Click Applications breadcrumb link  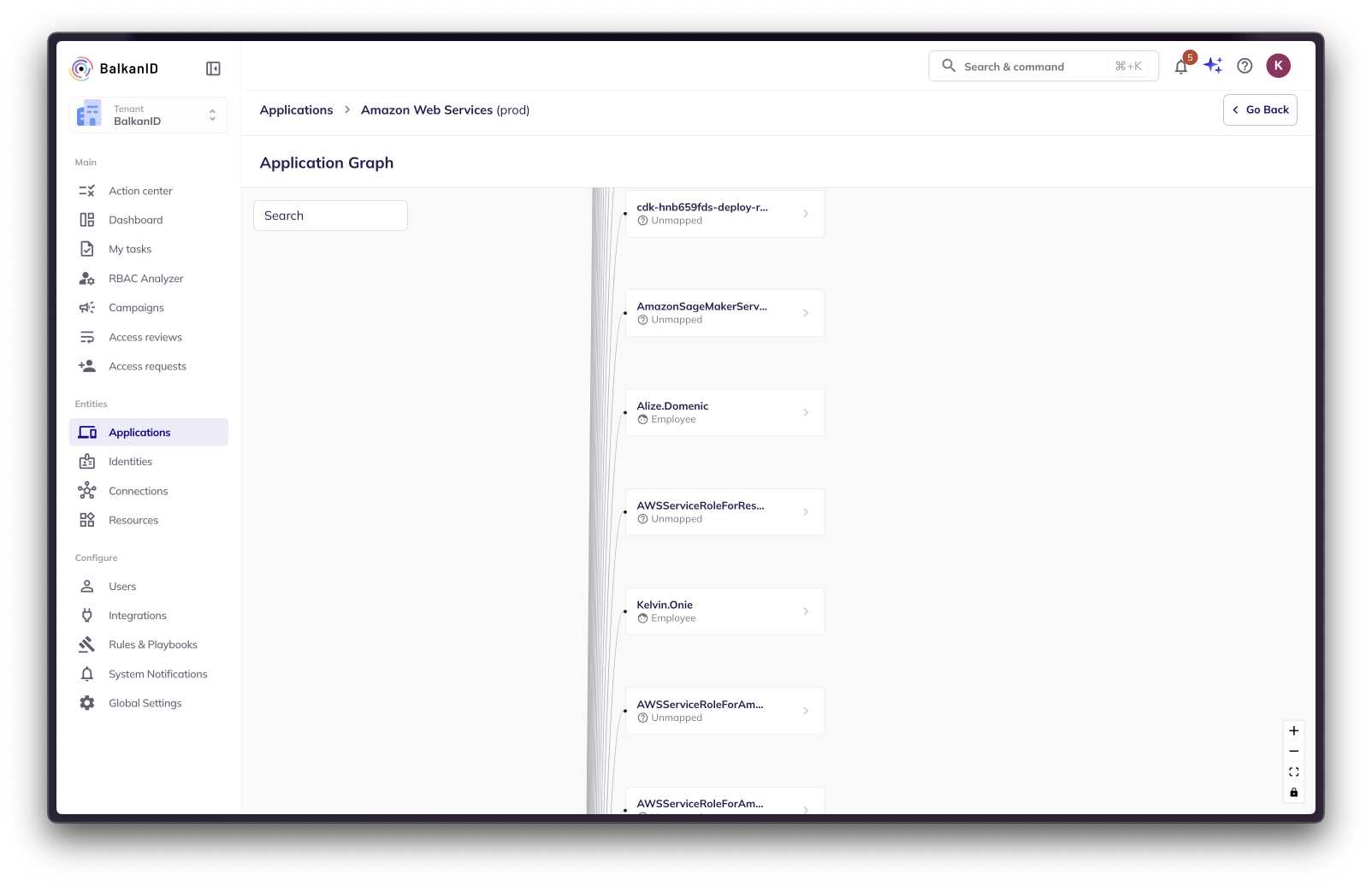point(296,110)
